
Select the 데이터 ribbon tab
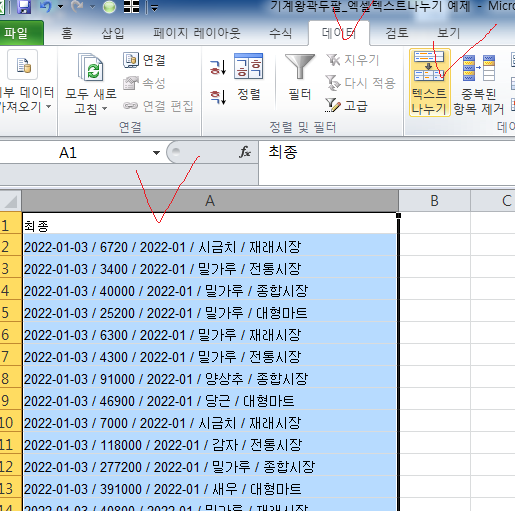click(339, 33)
